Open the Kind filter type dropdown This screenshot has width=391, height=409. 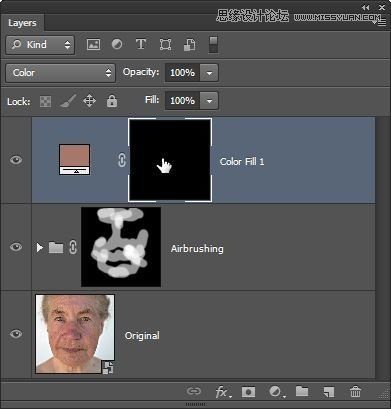40,45
